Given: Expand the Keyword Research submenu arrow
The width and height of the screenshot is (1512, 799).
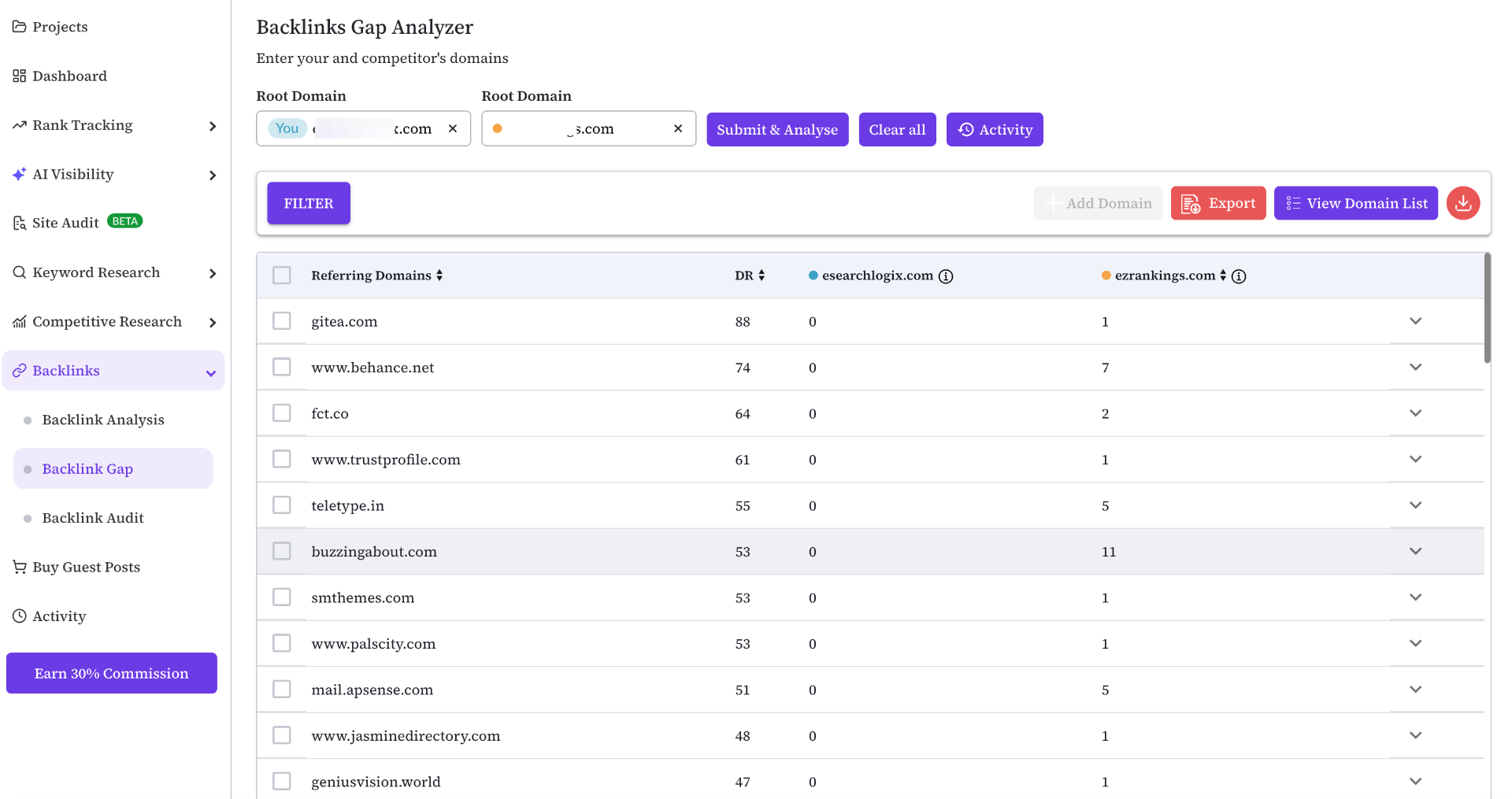Looking at the screenshot, I should click(212, 274).
